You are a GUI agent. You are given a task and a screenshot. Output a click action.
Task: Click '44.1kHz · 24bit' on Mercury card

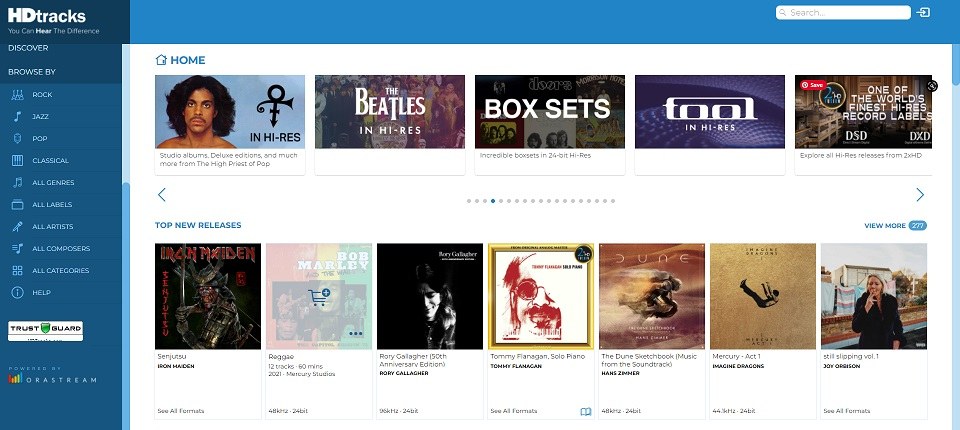733,411
